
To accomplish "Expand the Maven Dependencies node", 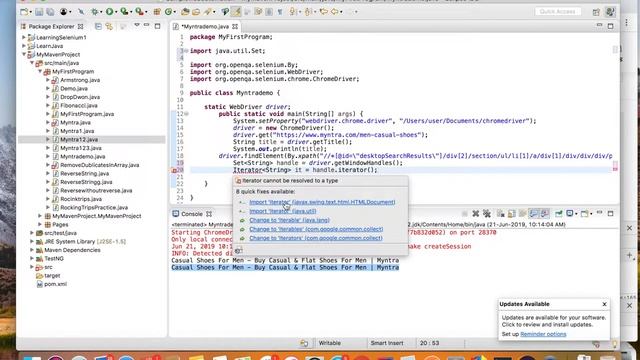I will pyautogui.click(x=32, y=250).
